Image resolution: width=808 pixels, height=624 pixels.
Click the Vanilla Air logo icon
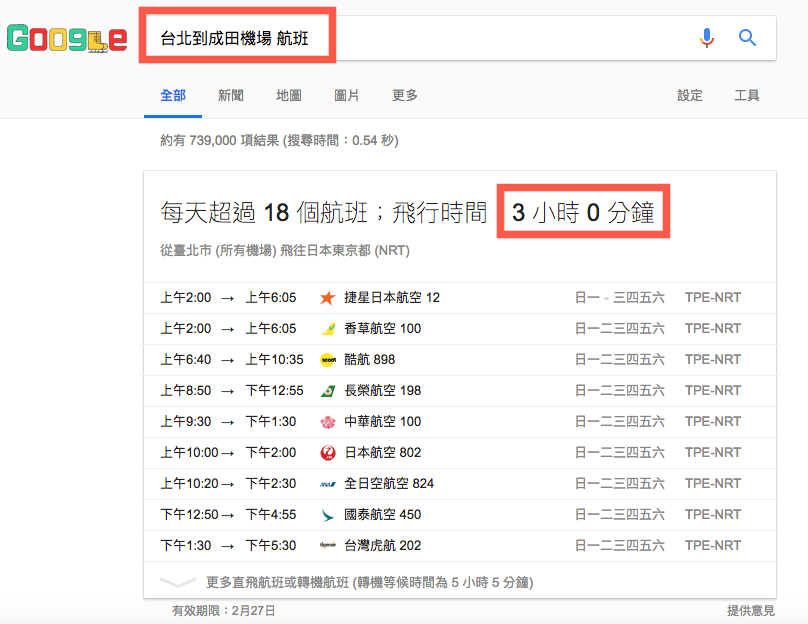click(328, 329)
